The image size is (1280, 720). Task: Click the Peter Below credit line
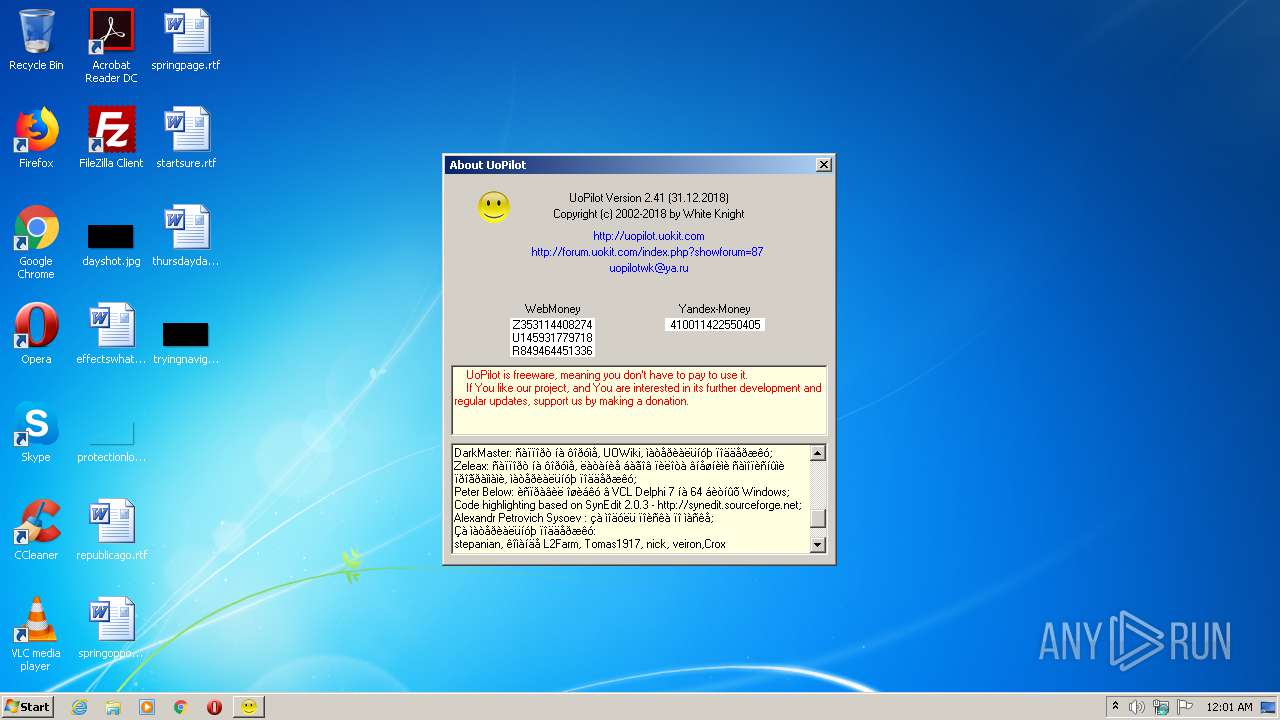coord(622,492)
